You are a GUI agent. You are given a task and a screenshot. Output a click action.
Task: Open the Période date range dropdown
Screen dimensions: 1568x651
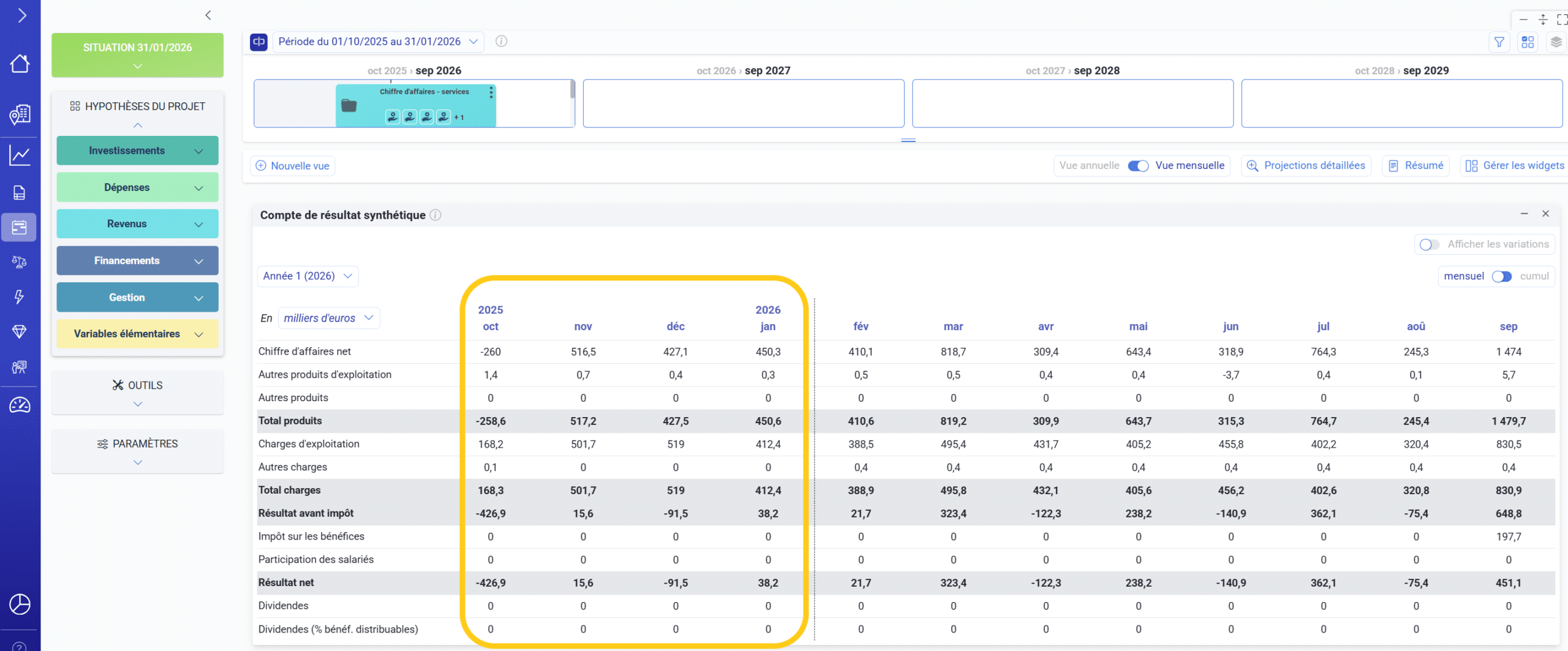pos(377,42)
